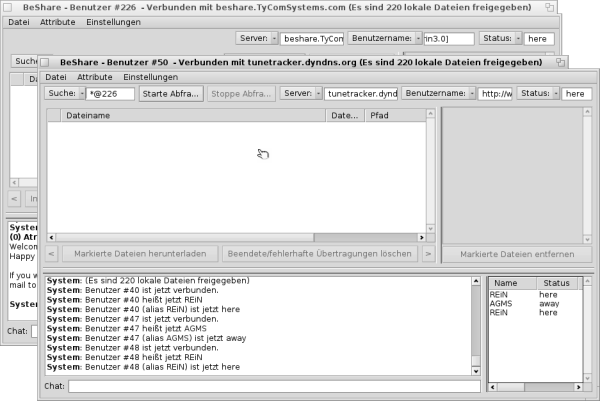Expand the Benutzername dropdown in front window

point(439,94)
